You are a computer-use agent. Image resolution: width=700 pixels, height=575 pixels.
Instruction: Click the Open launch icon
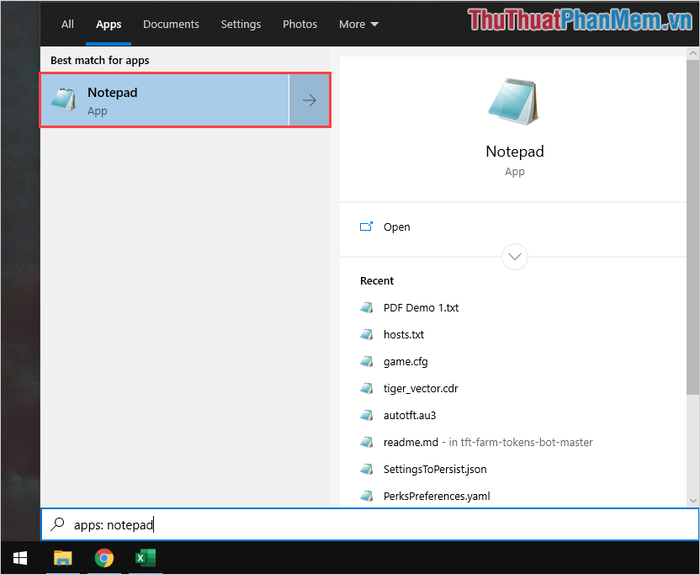tap(366, 226)
